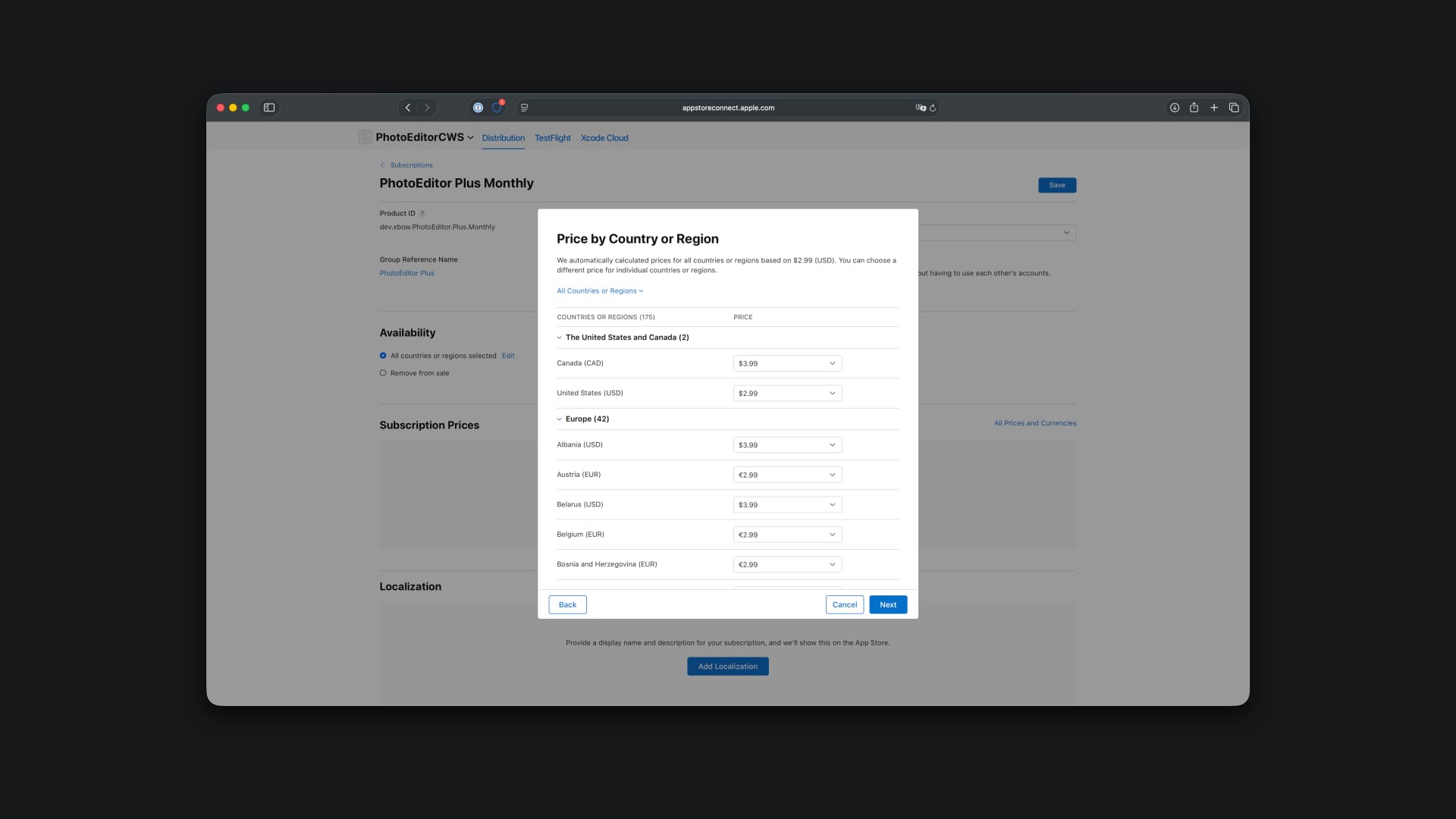Select the Remove from sale radio button

[x=383, y=373]
